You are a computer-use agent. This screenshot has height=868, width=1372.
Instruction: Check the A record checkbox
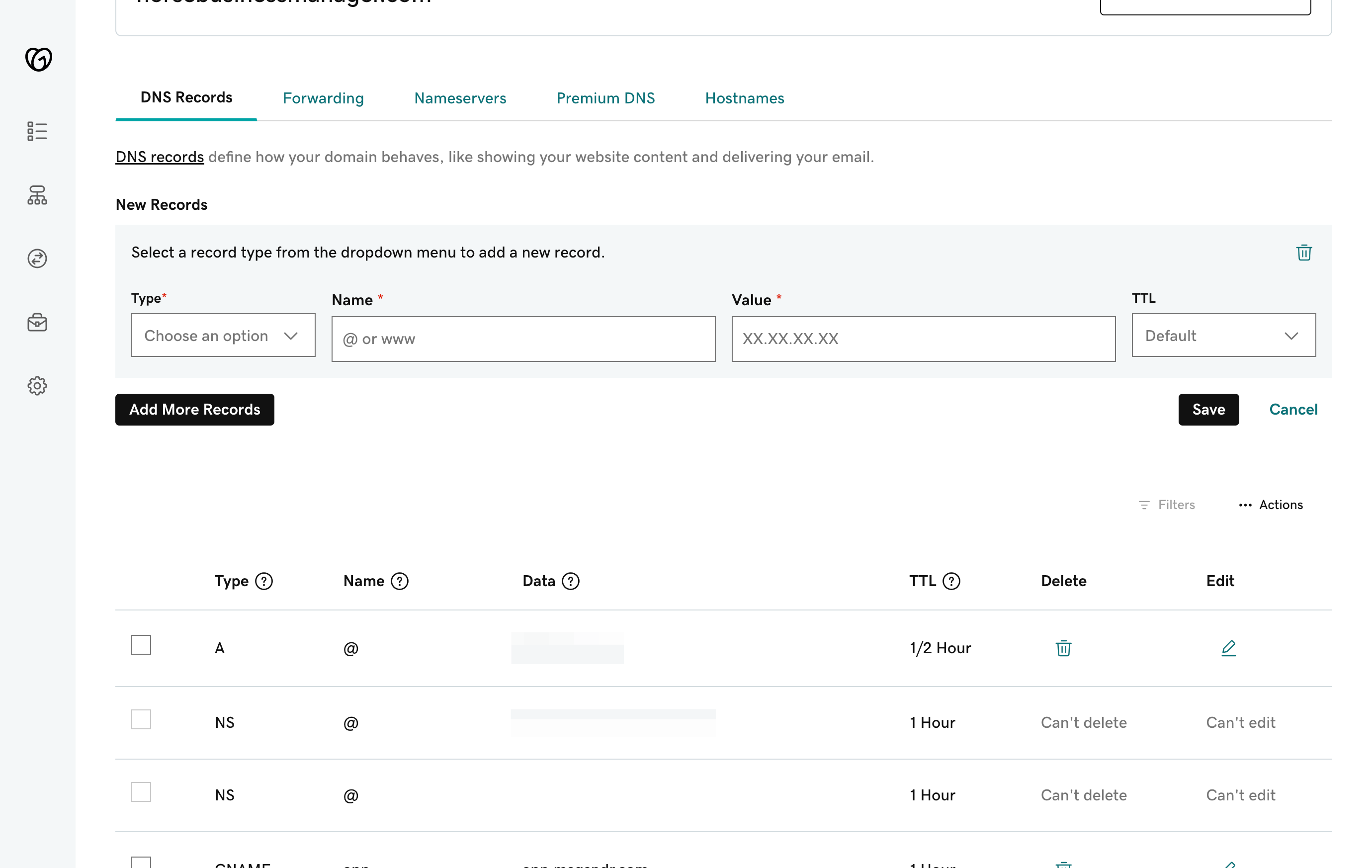141,645
